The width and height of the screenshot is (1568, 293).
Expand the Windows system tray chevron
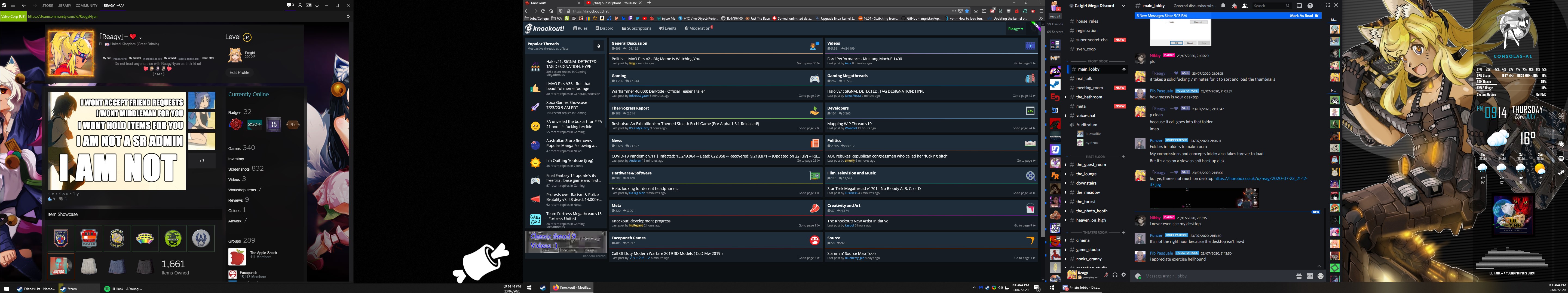tap(974, 288)
